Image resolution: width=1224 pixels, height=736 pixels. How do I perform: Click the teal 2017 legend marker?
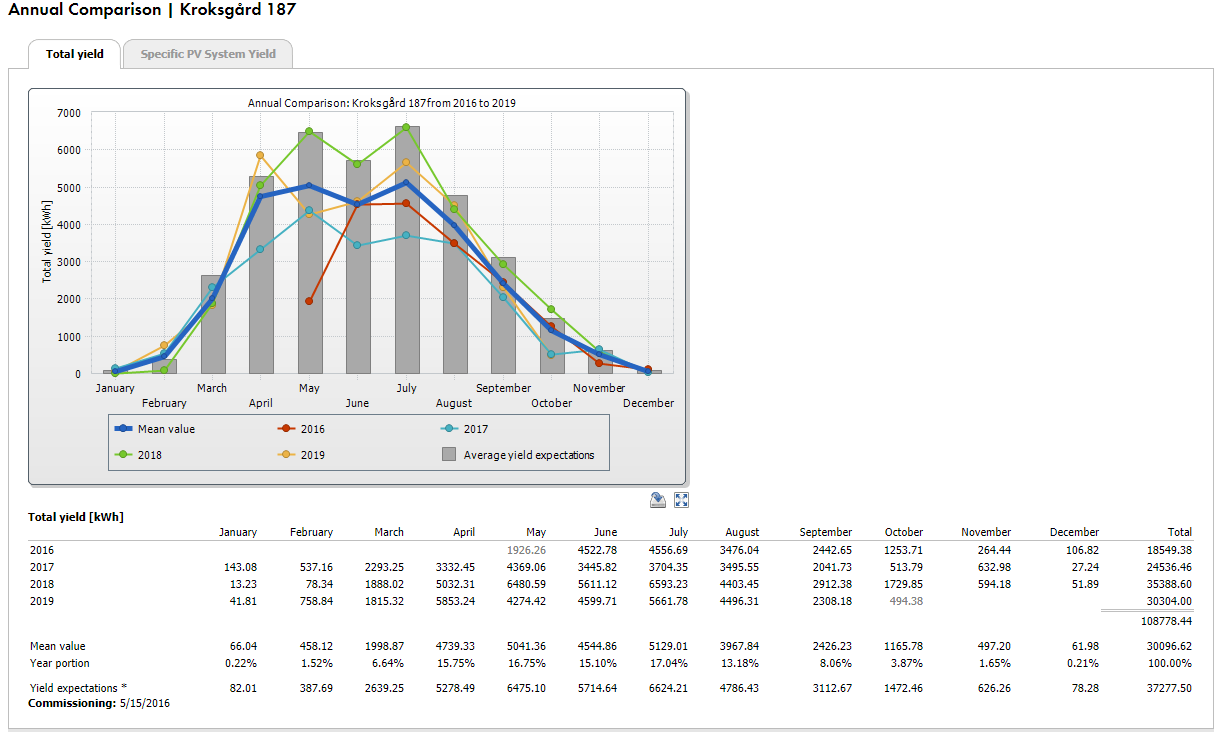450,429
